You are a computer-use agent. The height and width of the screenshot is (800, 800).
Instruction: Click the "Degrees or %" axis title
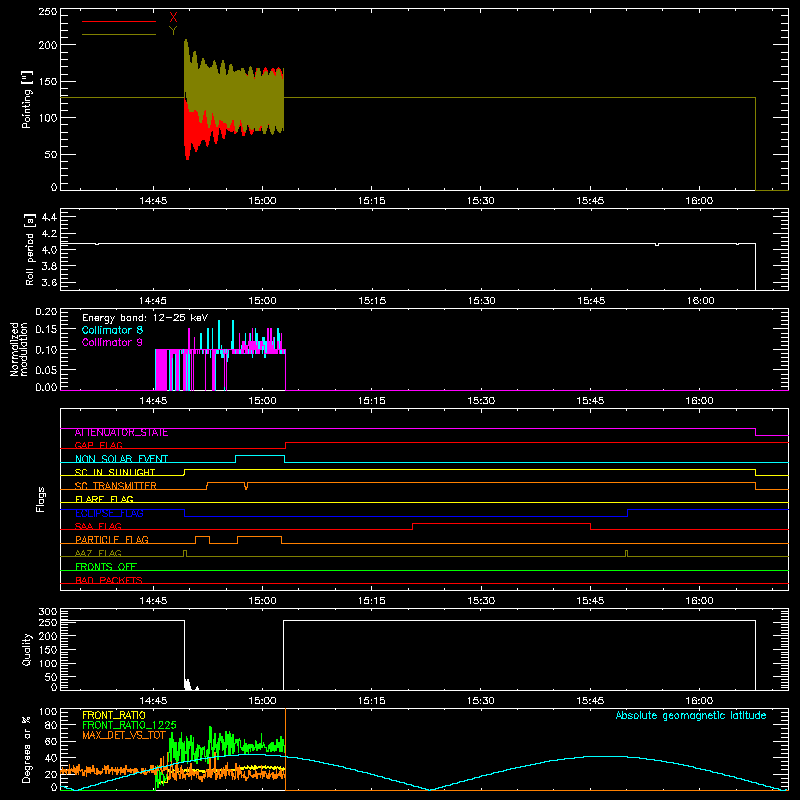pos(27,749)
